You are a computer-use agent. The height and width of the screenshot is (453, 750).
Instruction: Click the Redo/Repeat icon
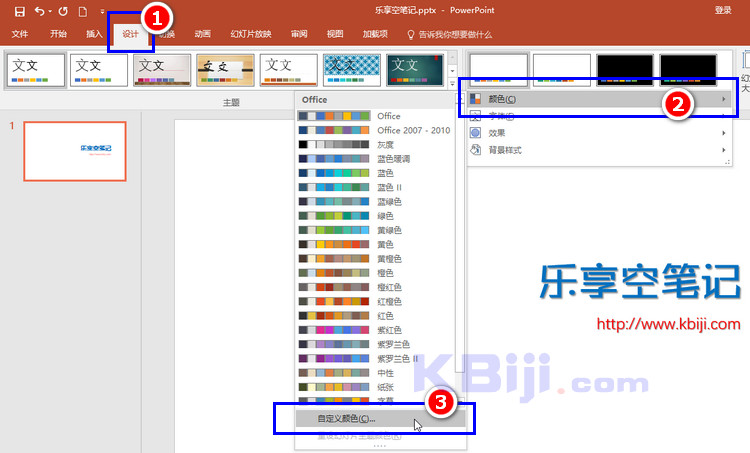click(63, 11)
